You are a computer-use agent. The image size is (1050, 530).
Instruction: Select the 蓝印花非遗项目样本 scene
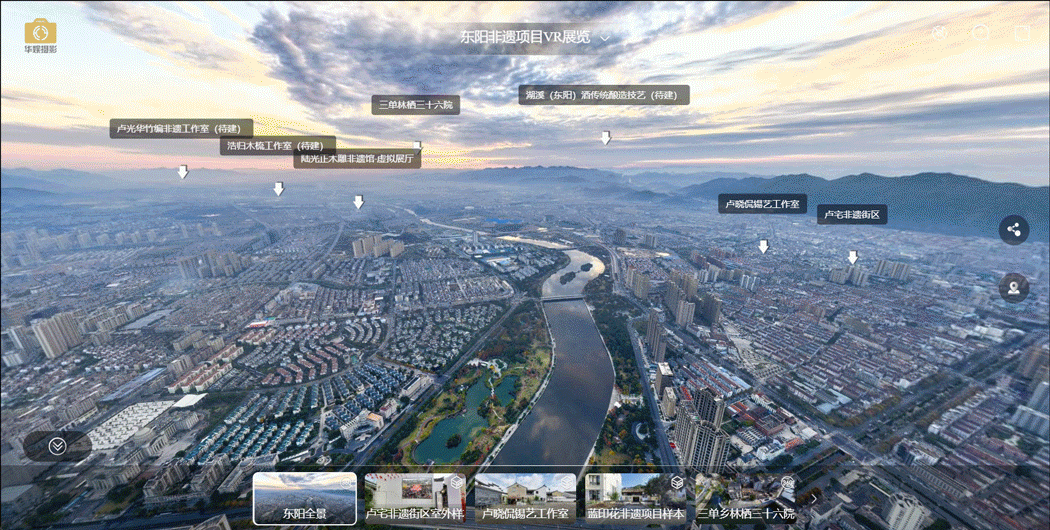click(636, 498)
